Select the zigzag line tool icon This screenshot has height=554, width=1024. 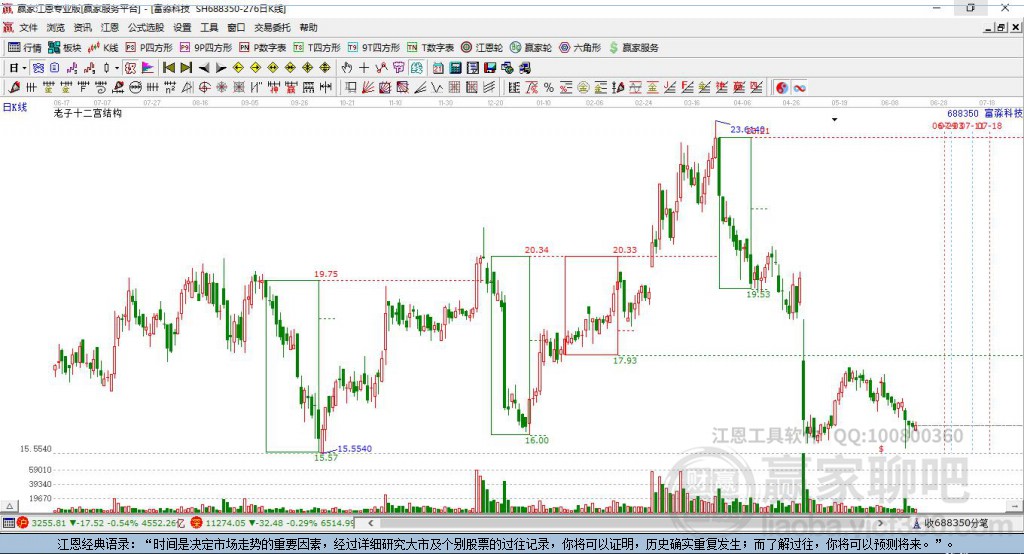(437, 88)
